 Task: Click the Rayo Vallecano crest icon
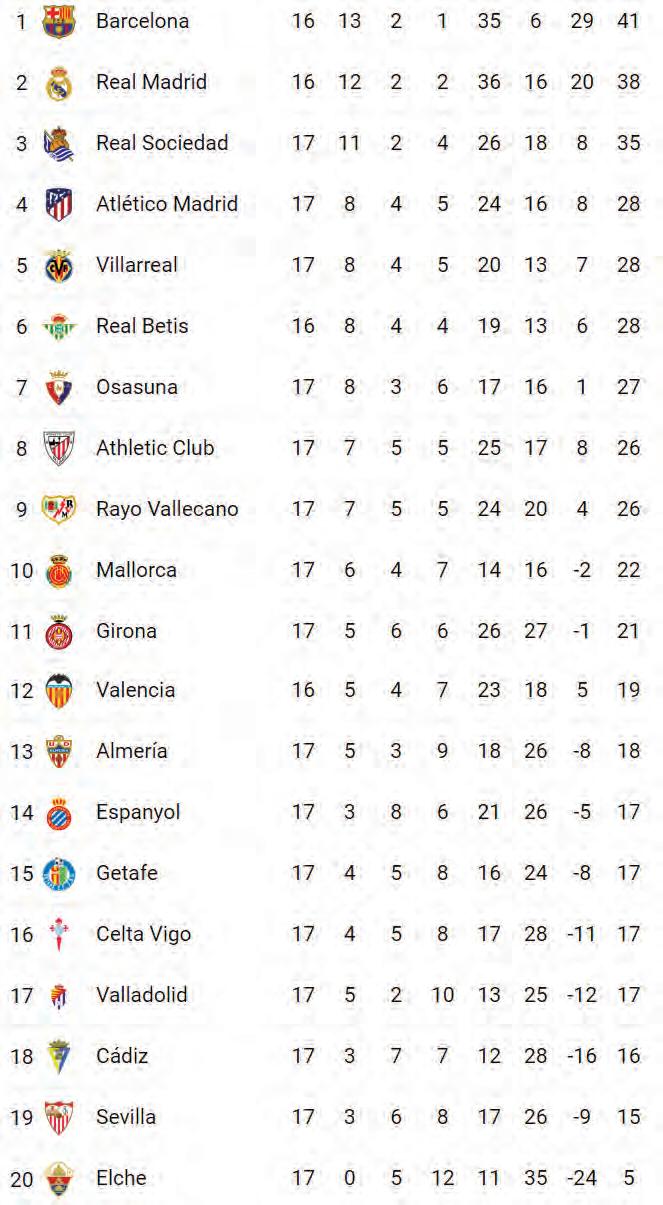[59, 510]
